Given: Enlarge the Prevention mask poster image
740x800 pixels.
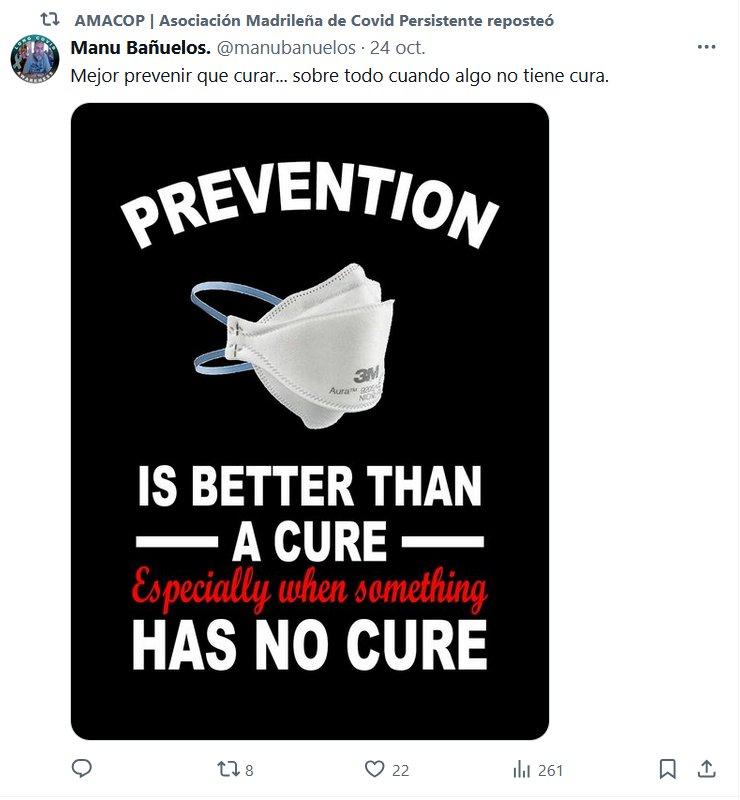Looking at the screenshot, I should [x=310, y=421].
